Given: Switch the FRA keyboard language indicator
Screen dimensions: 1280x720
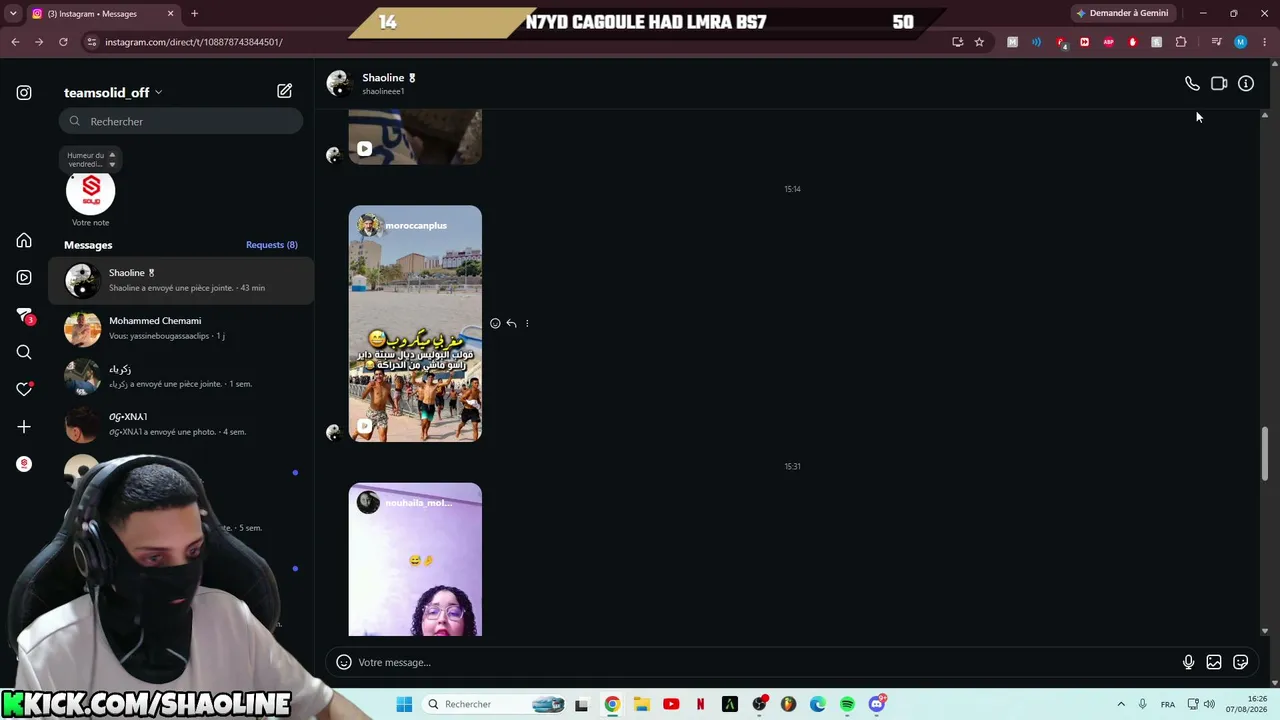Looking at the screenshot, I should (1168, 704).
